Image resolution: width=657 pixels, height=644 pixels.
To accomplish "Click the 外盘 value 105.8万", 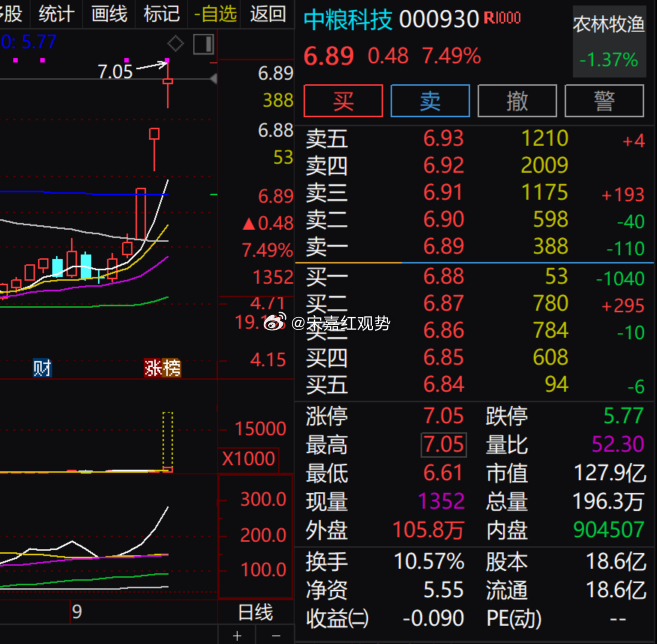I will click(428, 530).
